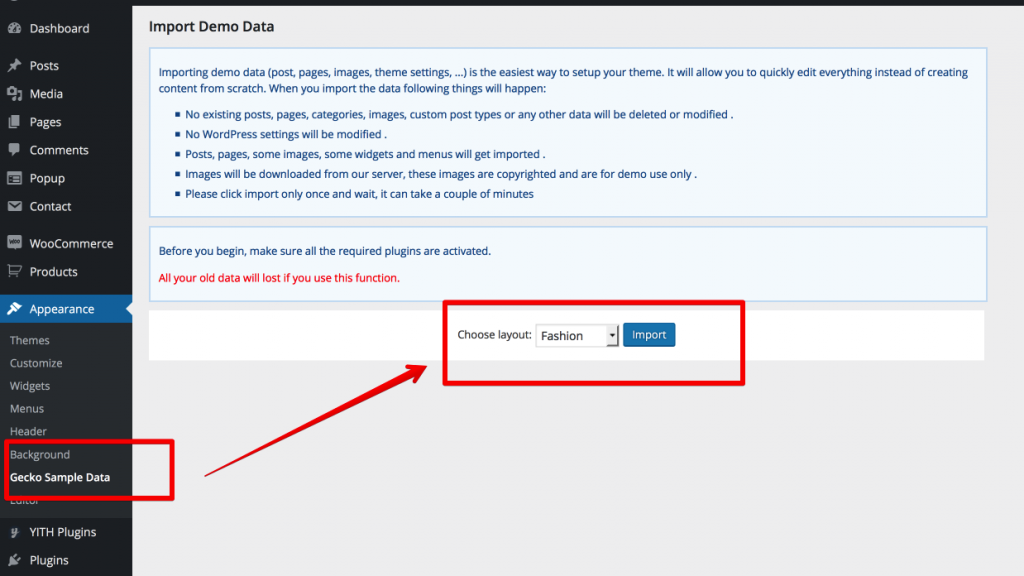Click the Import button
Viewport: 1024px width, 576px height.
pos(648,335)
